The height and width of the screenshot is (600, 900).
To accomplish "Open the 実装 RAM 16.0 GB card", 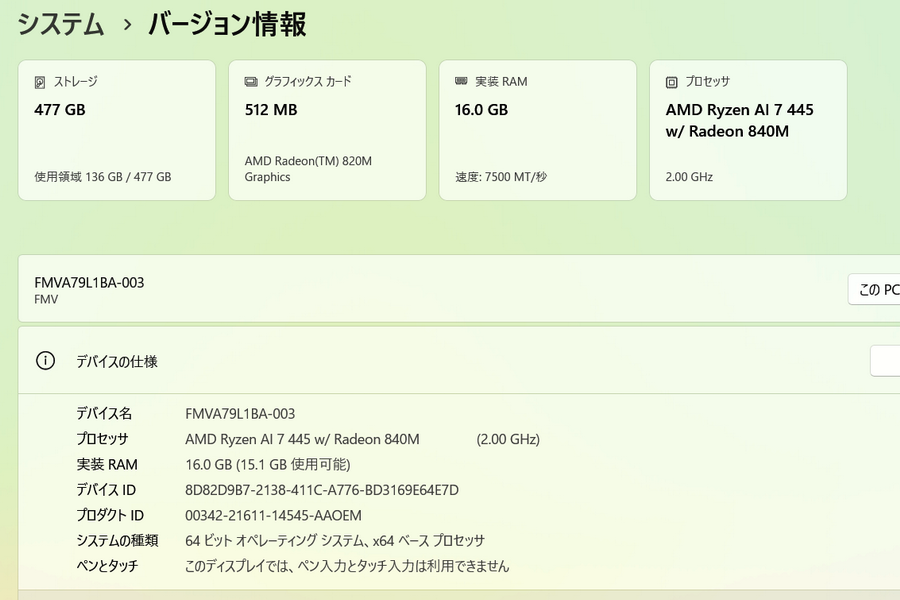I will (537, 130).
